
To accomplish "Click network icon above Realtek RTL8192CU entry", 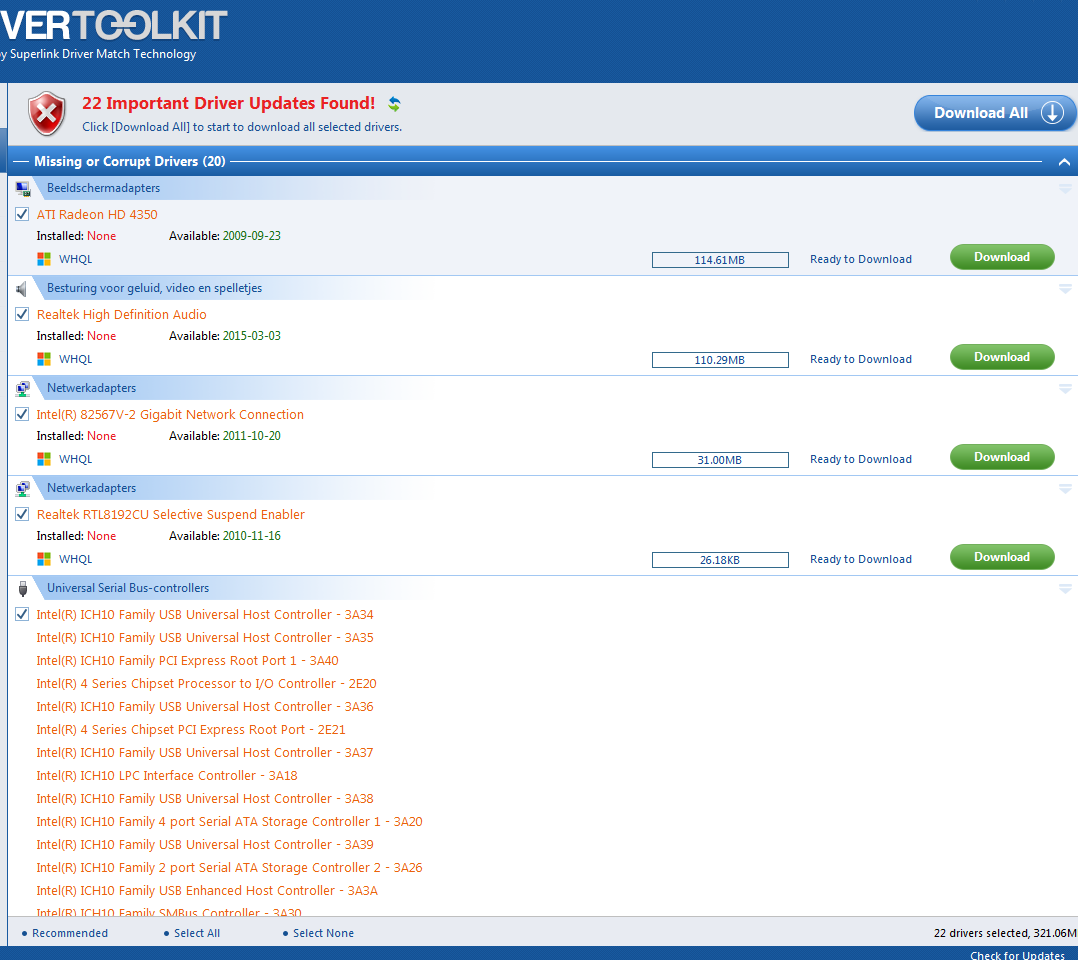I will pyautogui.click(x=23, y=489).
